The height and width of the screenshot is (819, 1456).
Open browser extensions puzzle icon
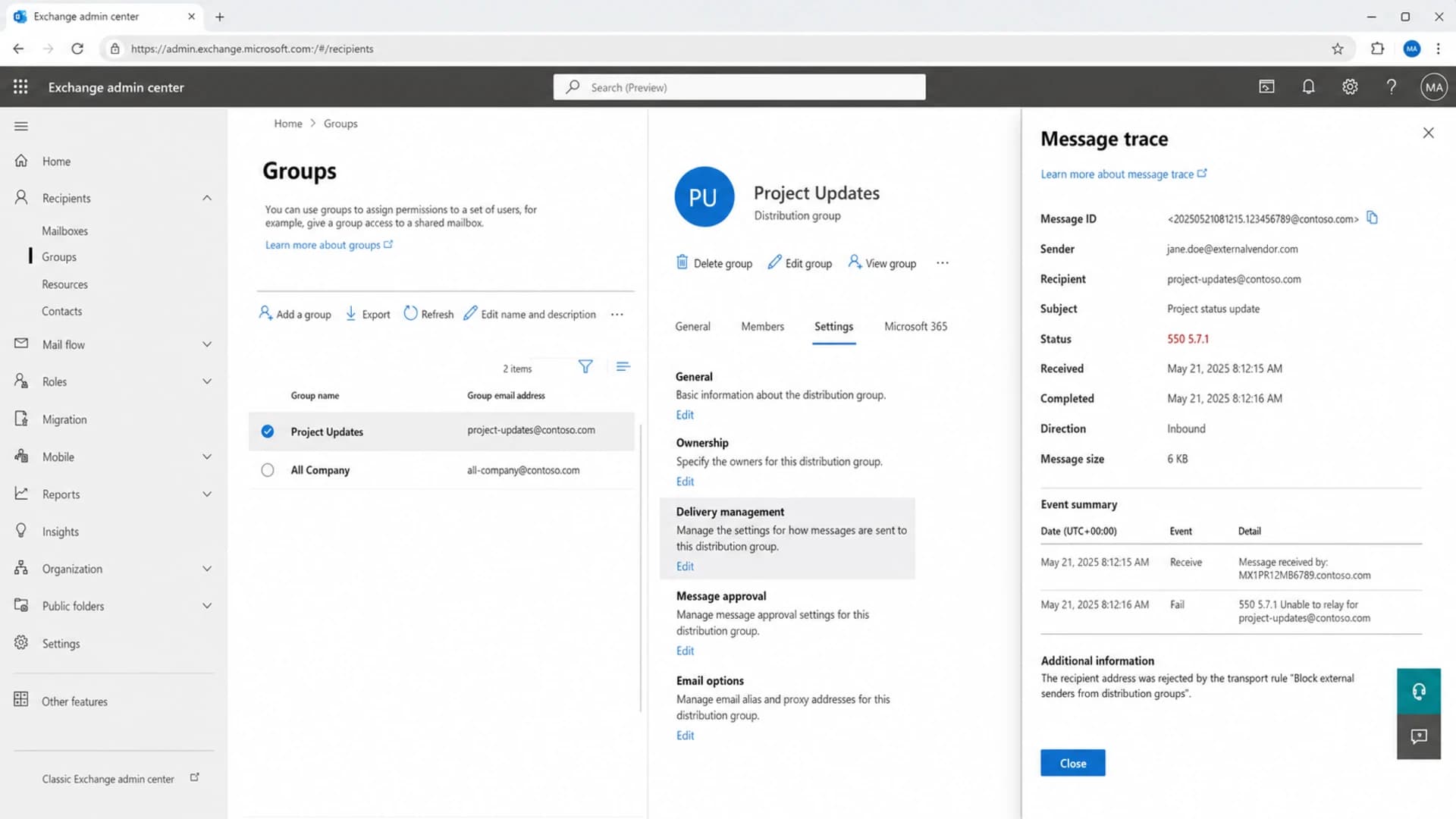point(1377,49)
